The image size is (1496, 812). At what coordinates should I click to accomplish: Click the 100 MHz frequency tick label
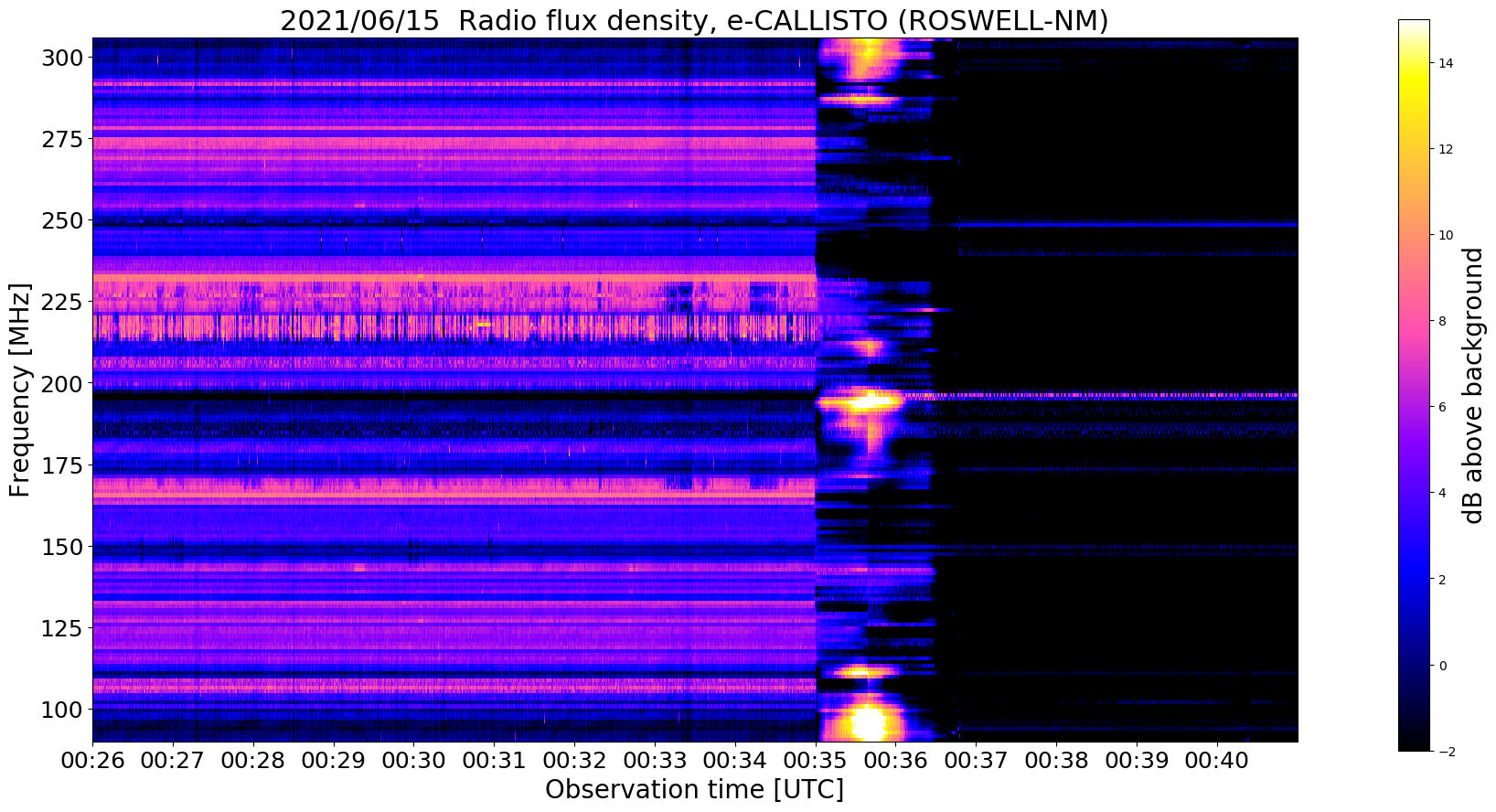[62, 709]
